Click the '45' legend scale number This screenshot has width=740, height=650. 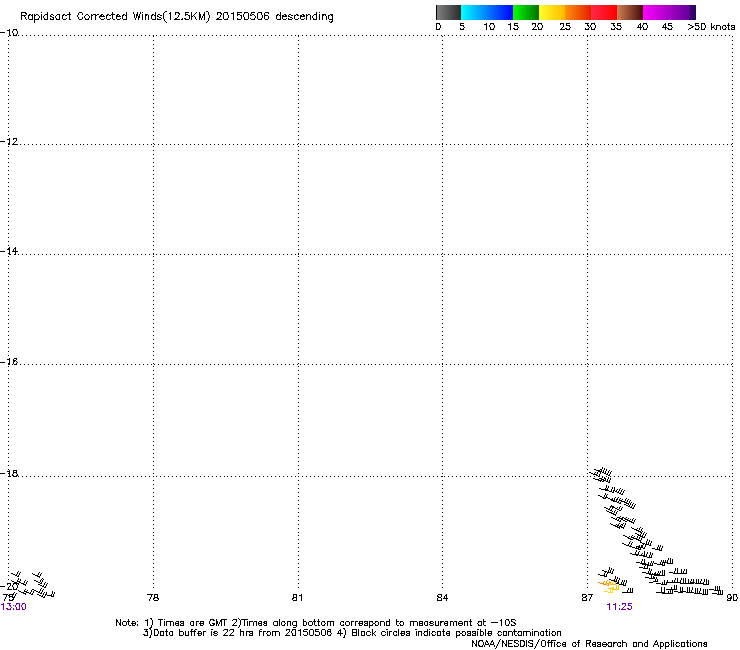(667, 27)
